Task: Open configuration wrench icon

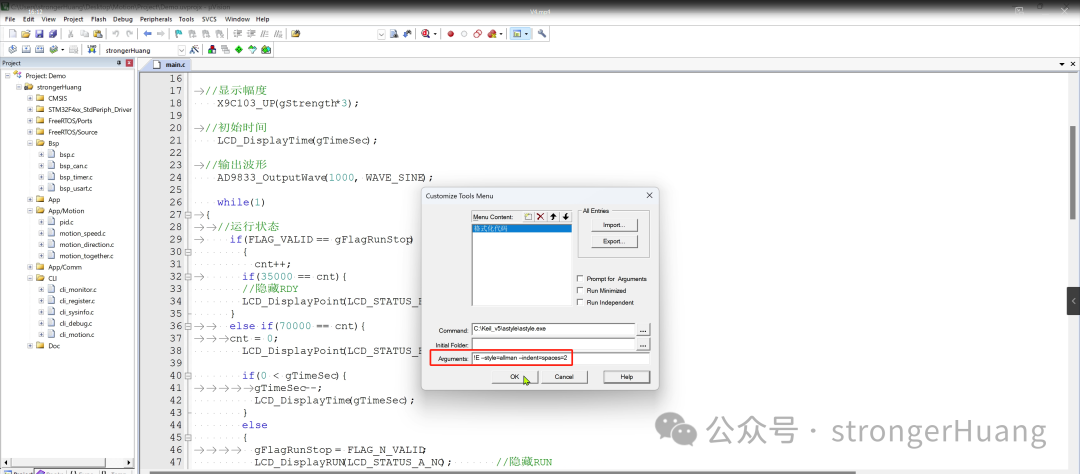Action: (541, 34)
